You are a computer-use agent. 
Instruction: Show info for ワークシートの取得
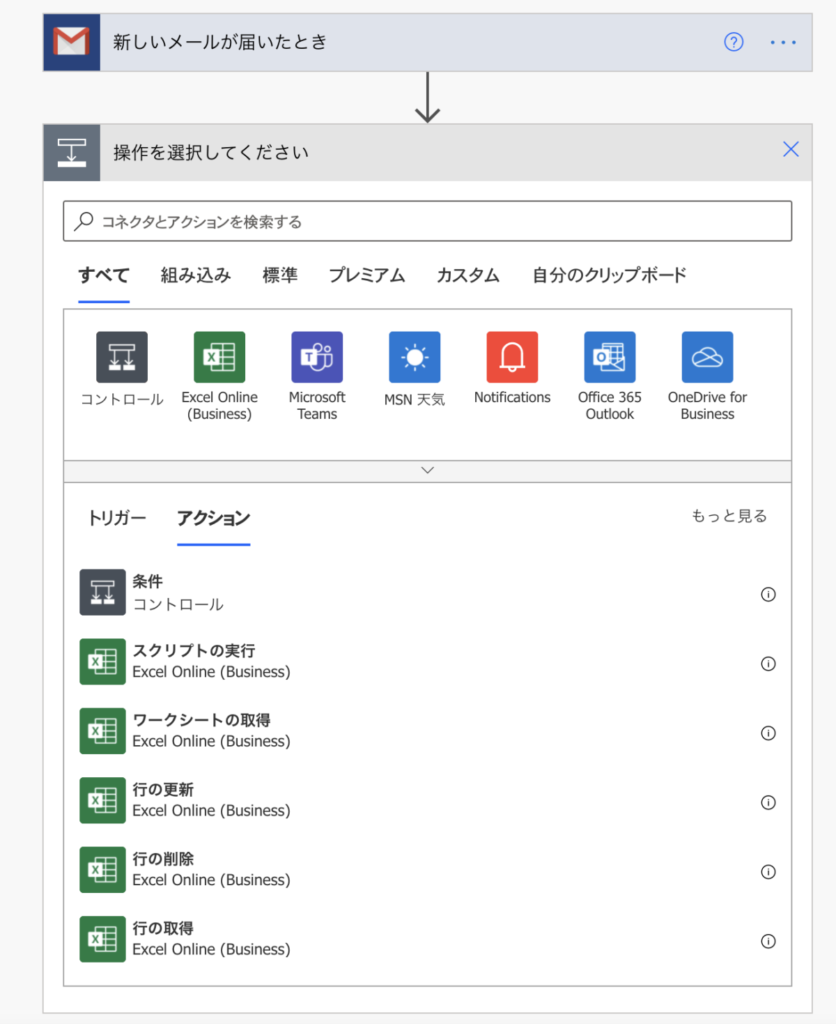(x=768, y=733)
